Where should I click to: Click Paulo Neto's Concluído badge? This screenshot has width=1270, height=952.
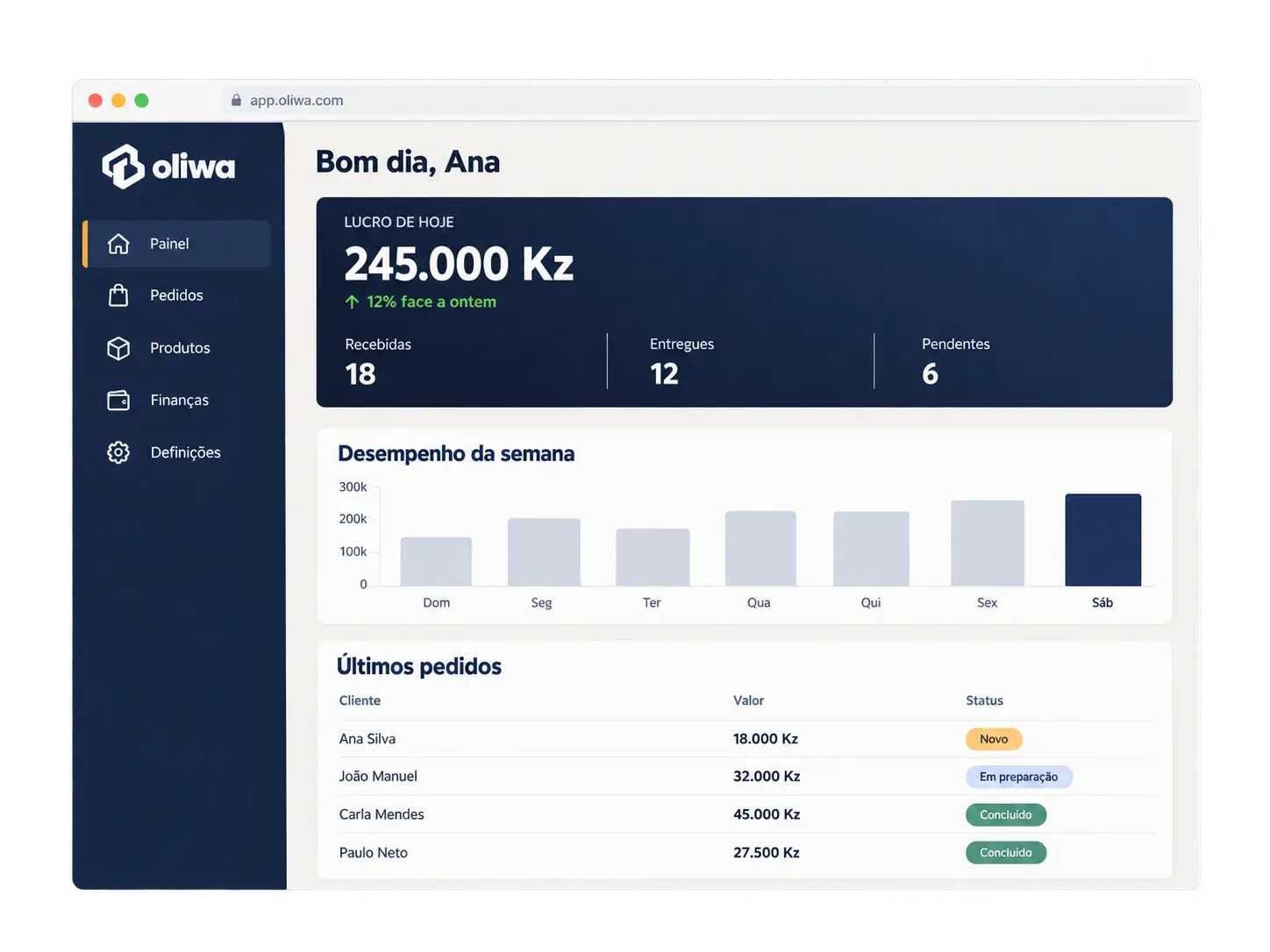click(x=1006, y=852)
